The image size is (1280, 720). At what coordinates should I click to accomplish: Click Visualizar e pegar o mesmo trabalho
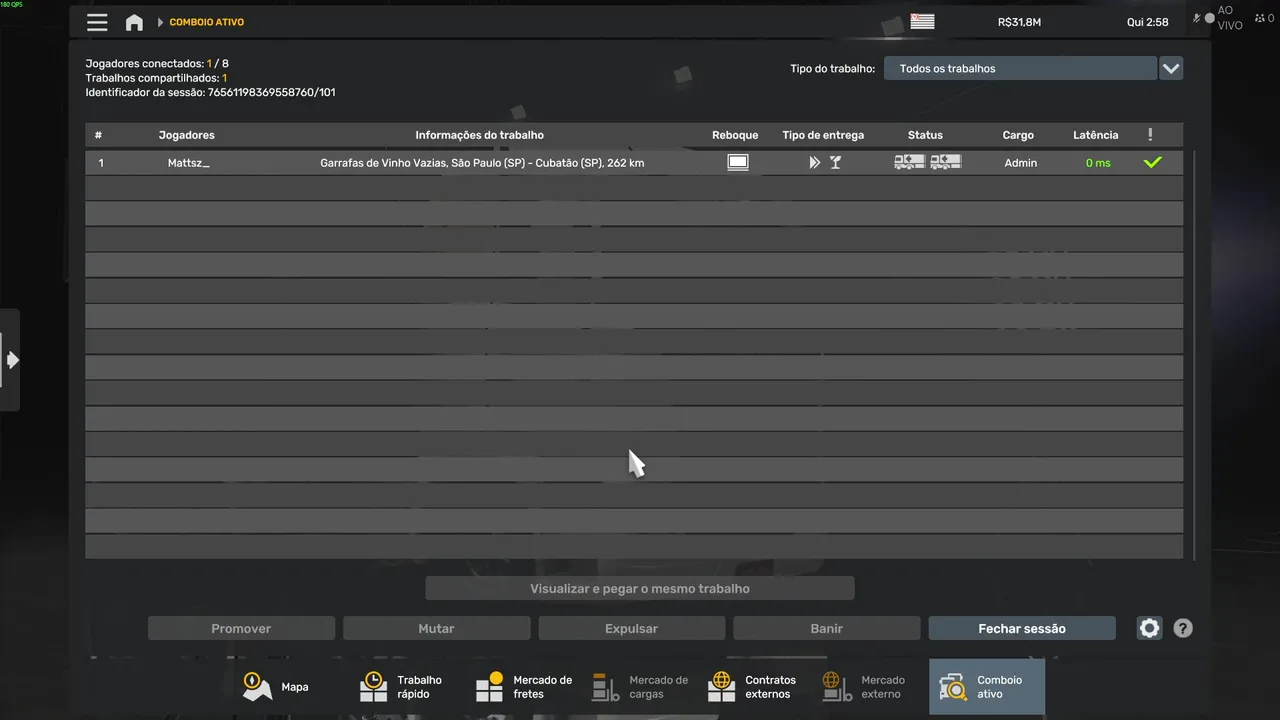(640, 588)
